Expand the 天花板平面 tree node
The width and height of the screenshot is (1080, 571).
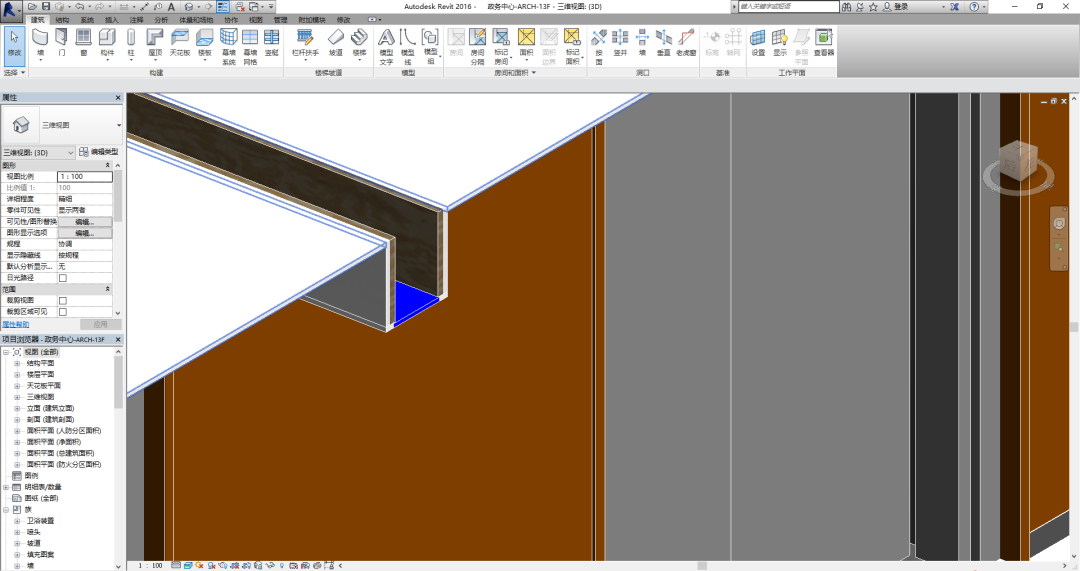point(17,386)
